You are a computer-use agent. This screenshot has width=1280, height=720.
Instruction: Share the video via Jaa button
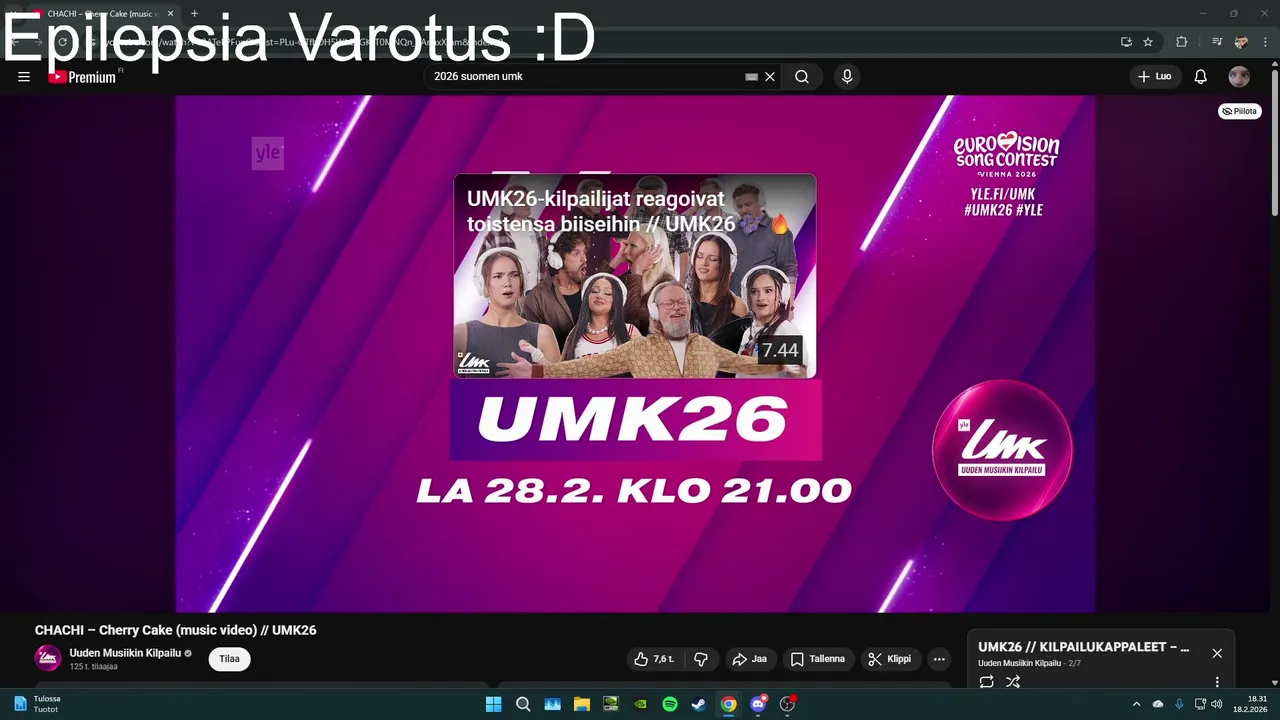tap(750, 659)
